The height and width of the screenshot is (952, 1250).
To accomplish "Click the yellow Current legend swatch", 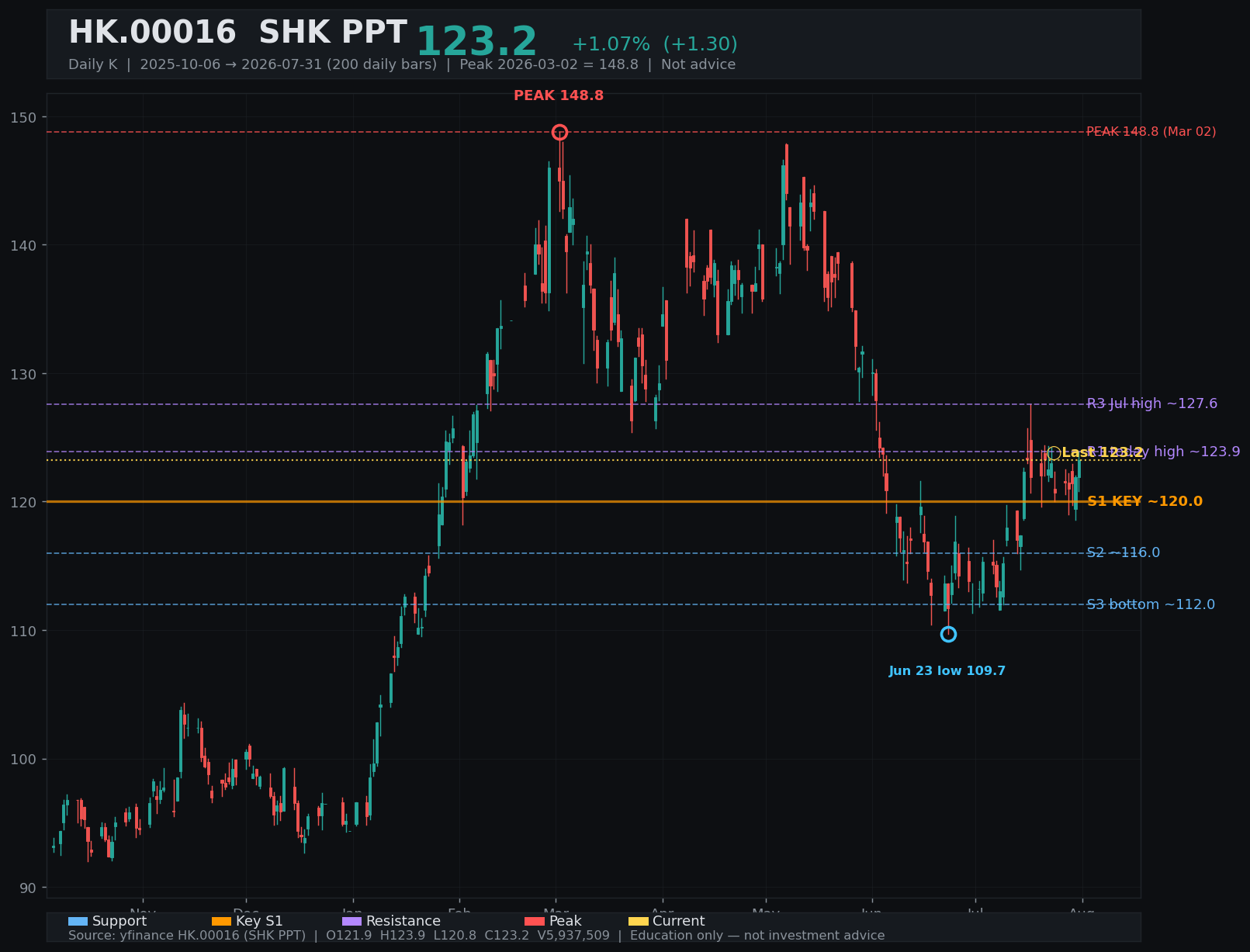I will 638,921.
